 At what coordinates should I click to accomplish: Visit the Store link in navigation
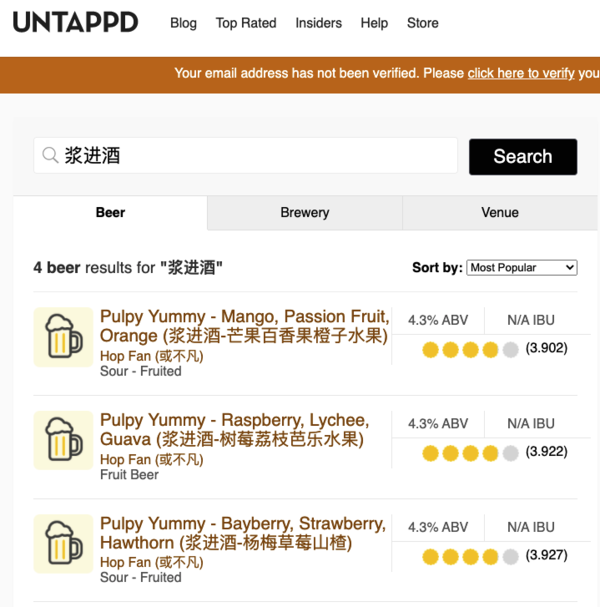[x=423, y=23]
